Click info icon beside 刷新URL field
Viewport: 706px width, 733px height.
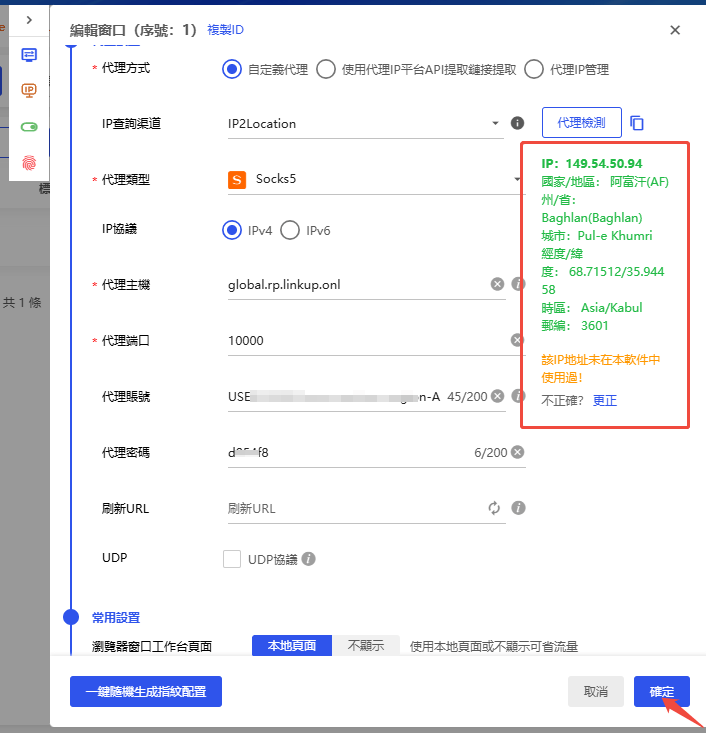click(518, 508)
